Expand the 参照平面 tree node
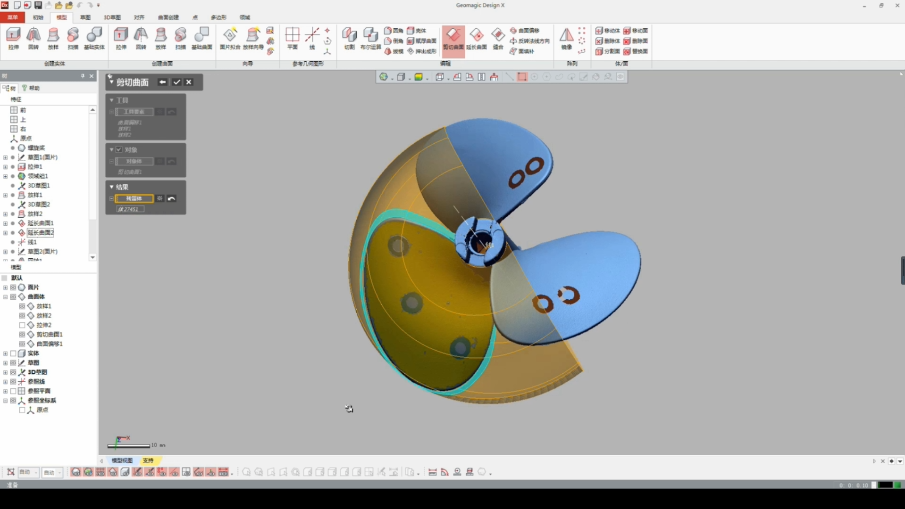Viewport: 905px width, 509px height. click(5, 391)
